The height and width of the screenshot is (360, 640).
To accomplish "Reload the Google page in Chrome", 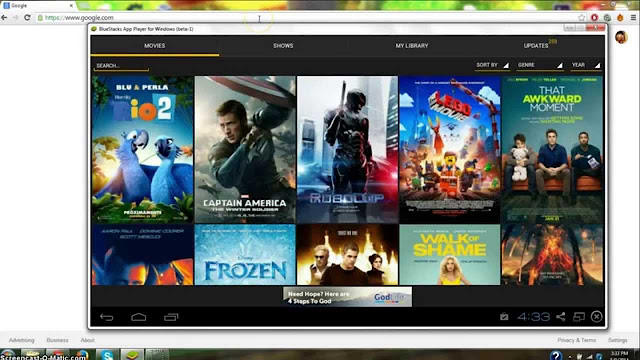I will click(x=27, y=18).
